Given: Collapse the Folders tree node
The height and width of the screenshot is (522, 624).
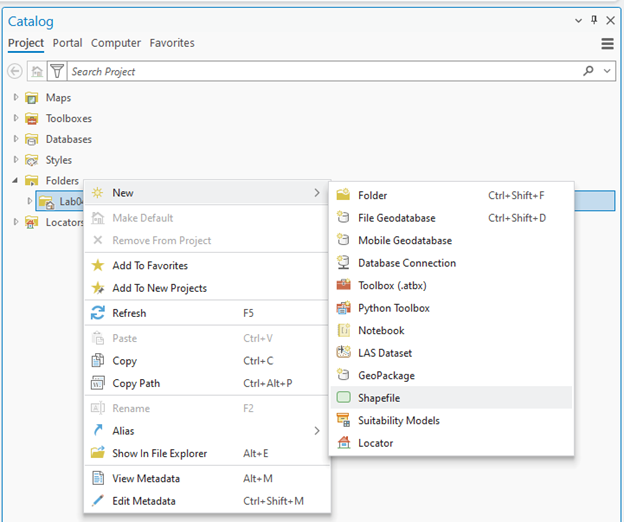Looking at the screenshot, I should [16, 181].
